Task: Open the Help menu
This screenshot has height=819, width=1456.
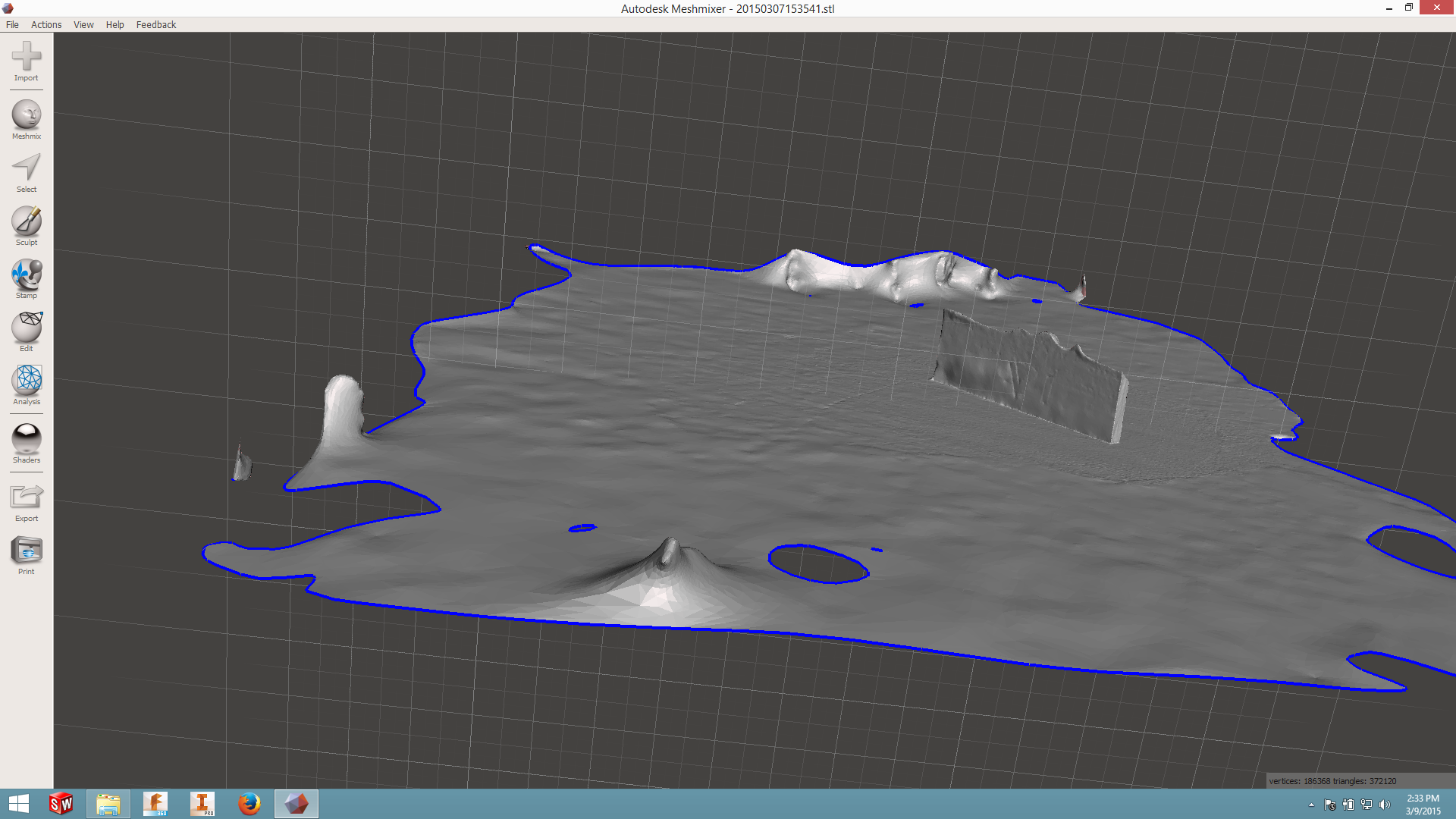Action: (x=115, y=24)
